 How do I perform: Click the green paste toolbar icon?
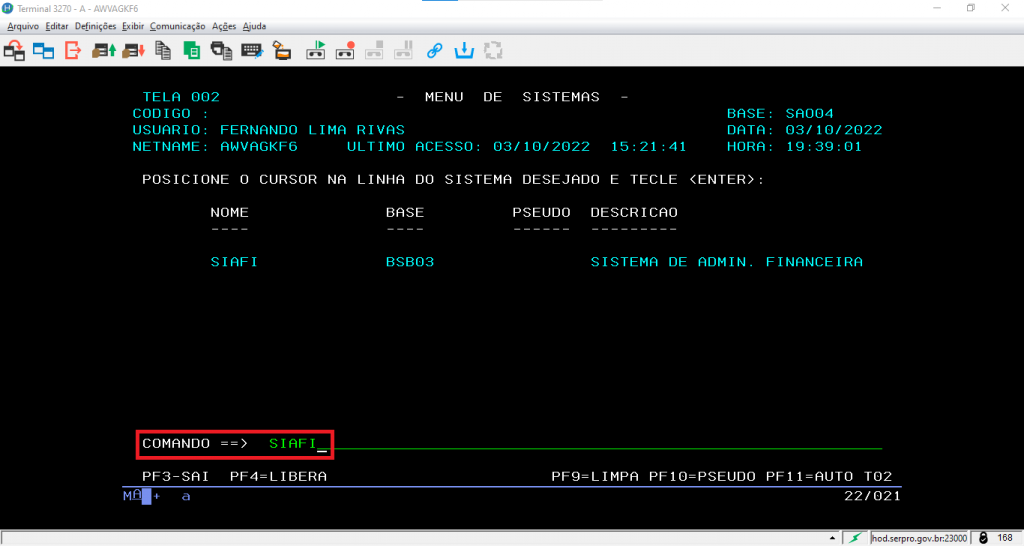[191, 49]
